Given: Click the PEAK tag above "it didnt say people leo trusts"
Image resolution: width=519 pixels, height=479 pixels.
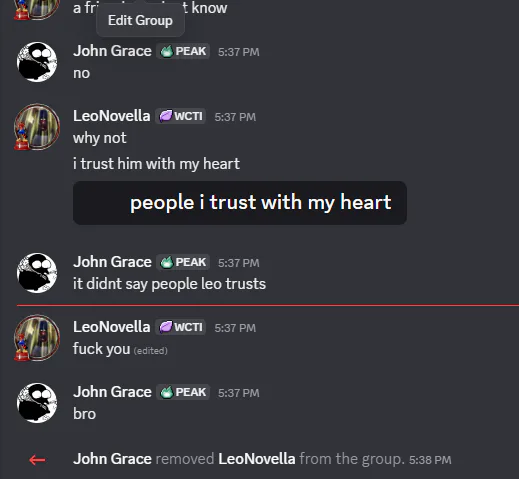Looking at the screenshot, I should 183,262.
